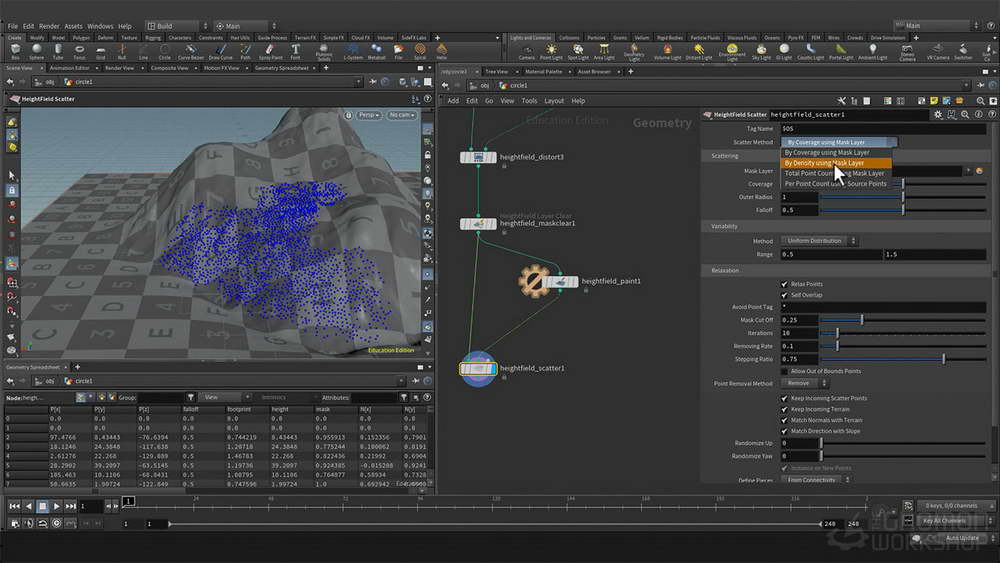Open the No cam viewport dropdown
Screen dimensions: 1000x563
pyautogui.click(x=402, y=115)
